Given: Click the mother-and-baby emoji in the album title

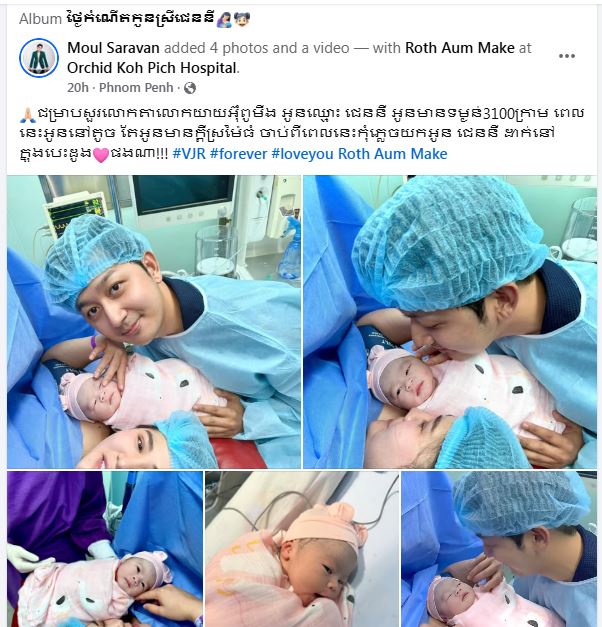Looking at the screenshot, I should click(224, 19).
